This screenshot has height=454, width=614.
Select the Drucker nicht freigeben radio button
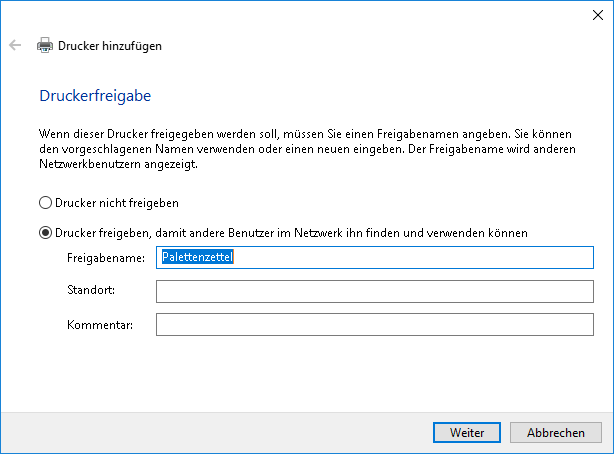coord(45,203)
